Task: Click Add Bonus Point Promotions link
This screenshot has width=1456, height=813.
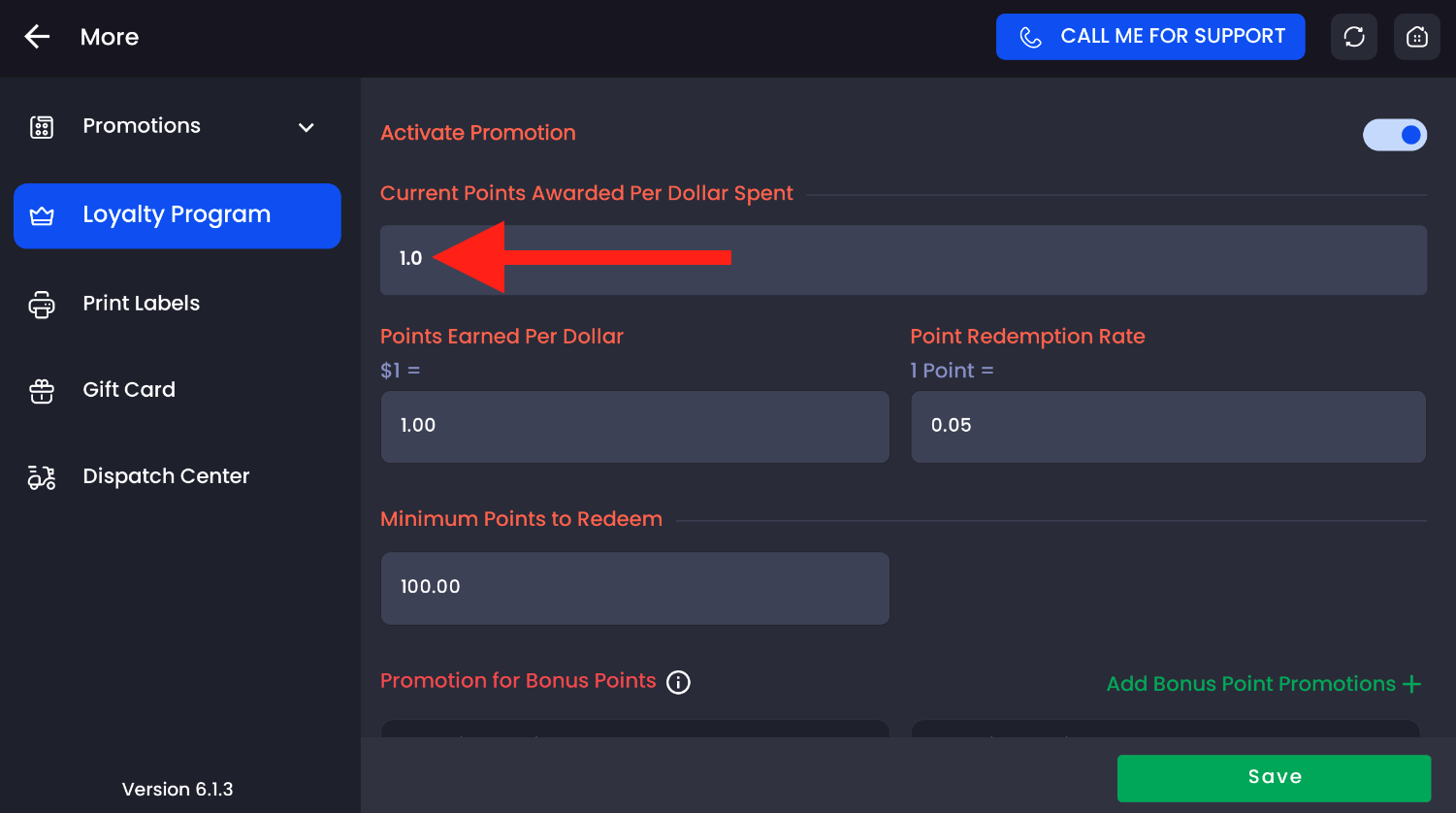Action: coord(1263,684)
